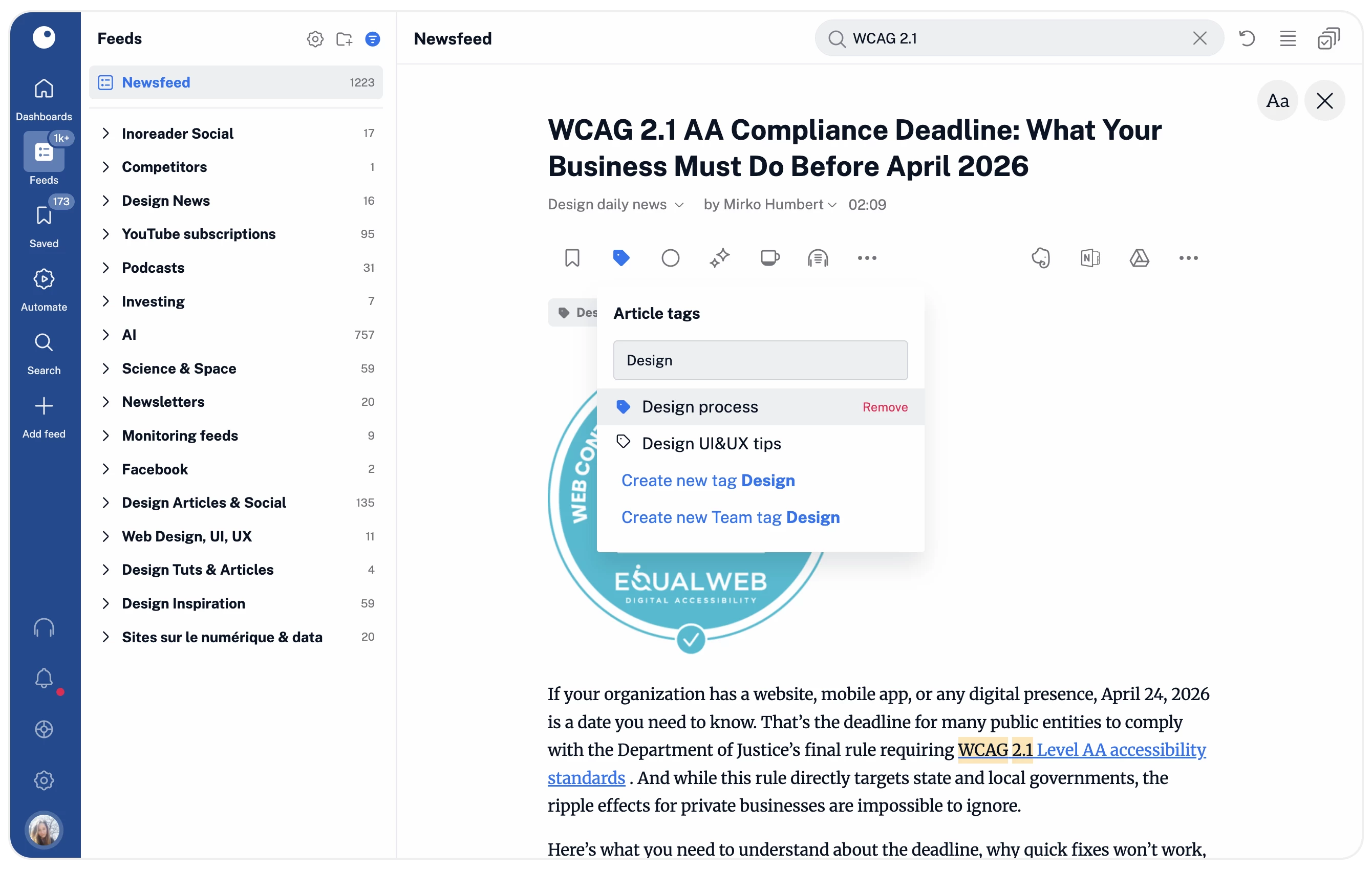This screenshot has width=1372, height=870.
Task: Send article to Evernote icon
Action: click(x=1041, y=258)
